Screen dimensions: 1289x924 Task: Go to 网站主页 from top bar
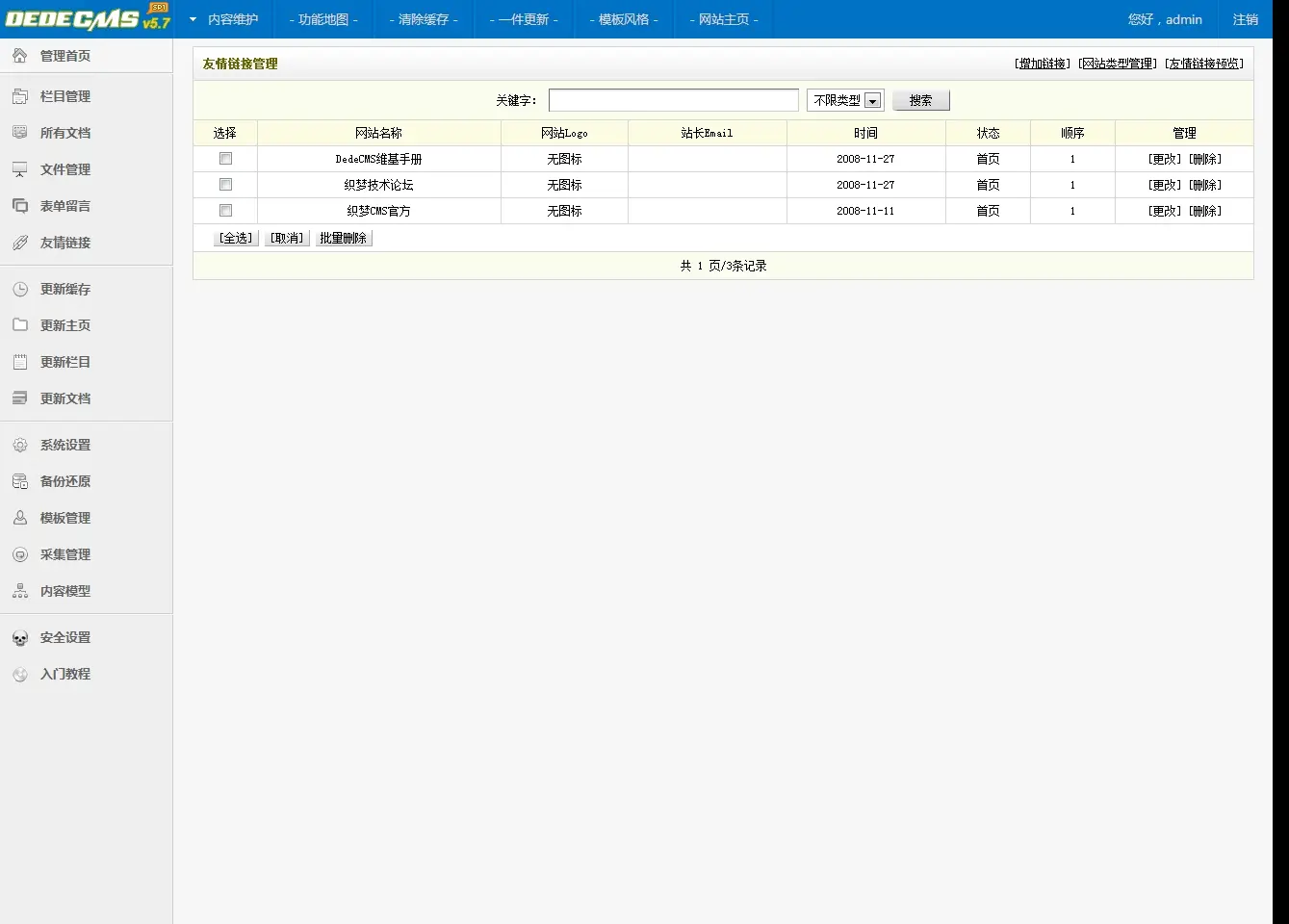[724, 19]
